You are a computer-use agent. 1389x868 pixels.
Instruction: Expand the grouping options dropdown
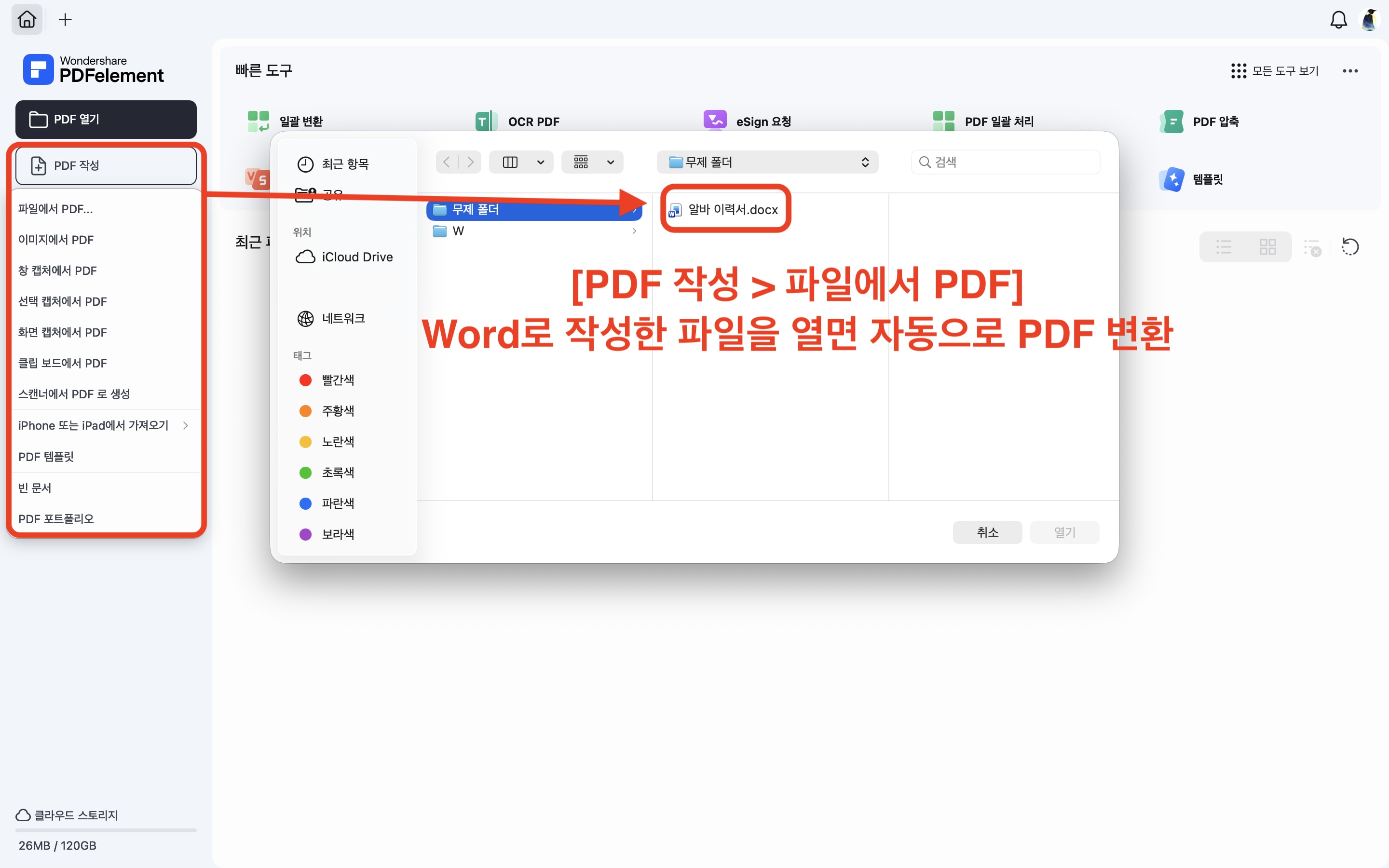(x=610, y=163)
